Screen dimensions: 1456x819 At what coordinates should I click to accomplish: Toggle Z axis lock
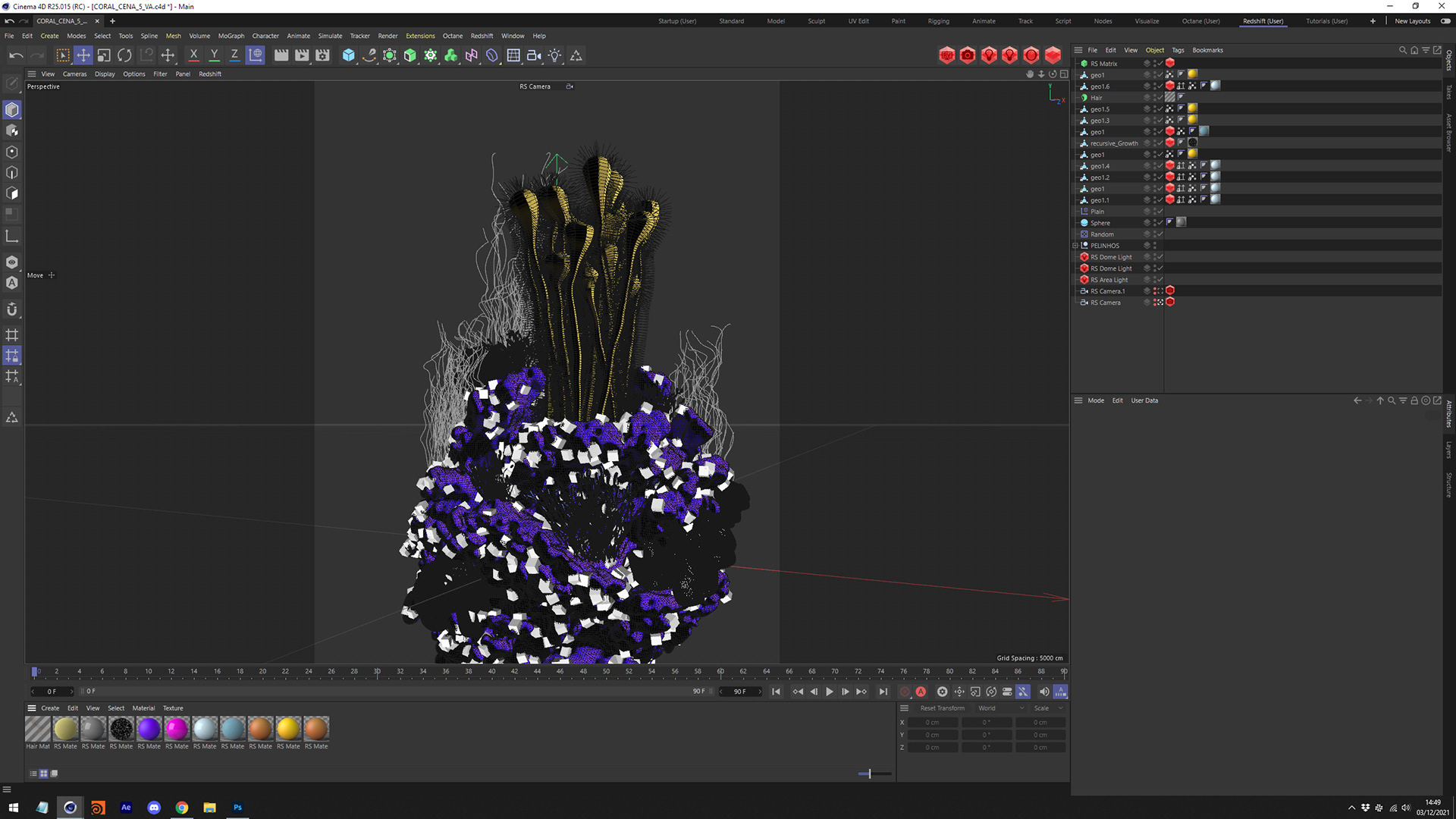tap(234, 55)
